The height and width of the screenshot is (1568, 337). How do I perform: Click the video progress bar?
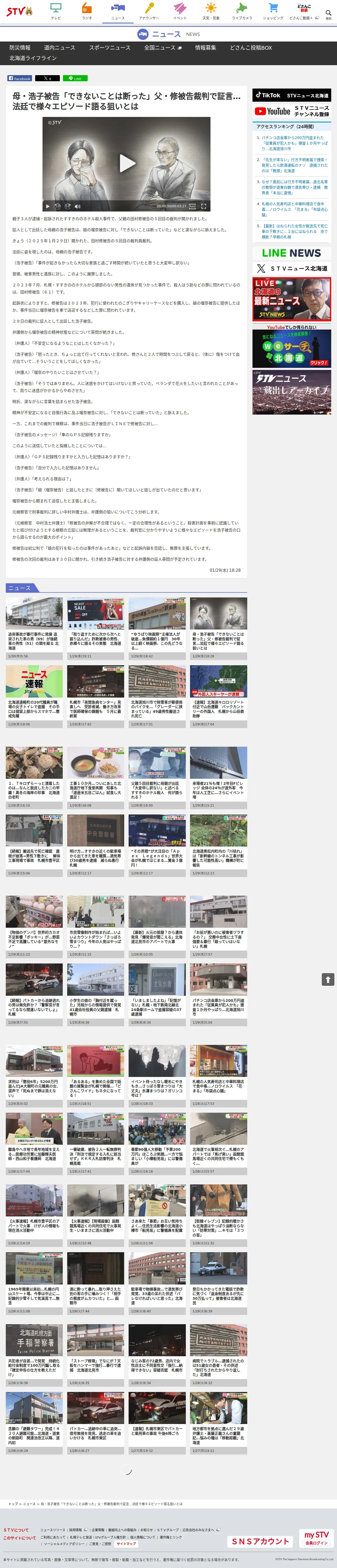coord(127,200)
